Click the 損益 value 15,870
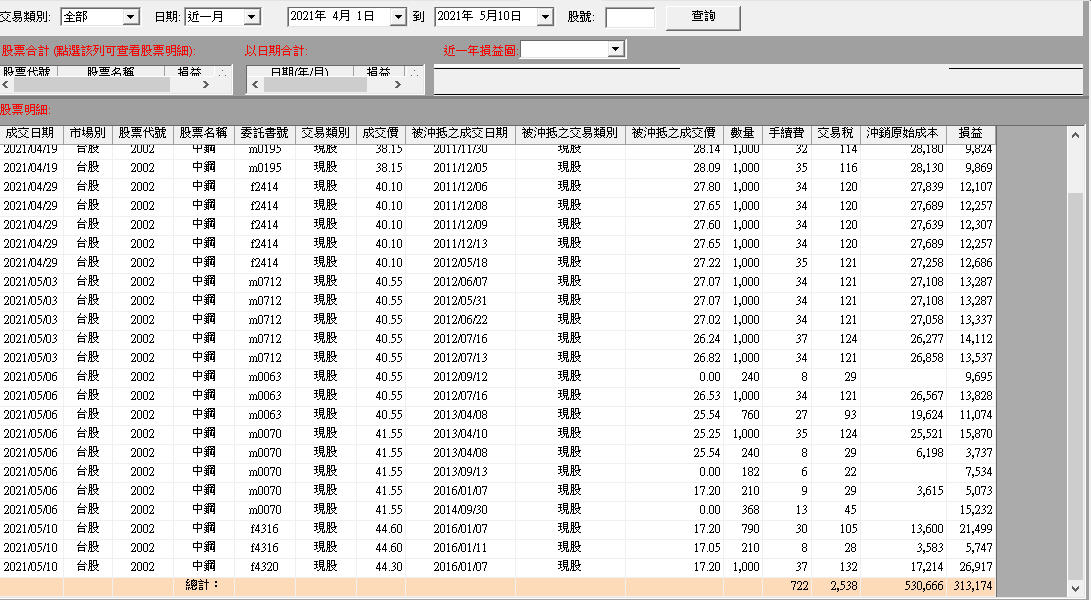This screenshot has height=600, width=1091. click(x=975, y=434)
